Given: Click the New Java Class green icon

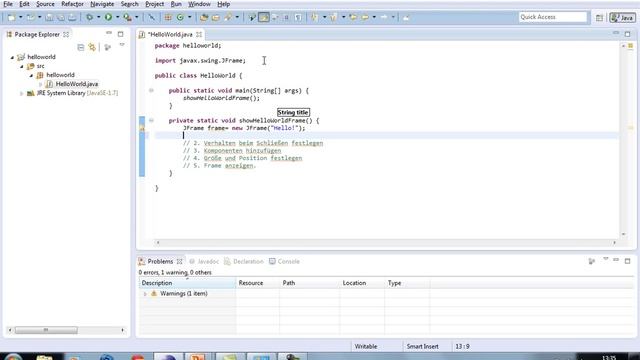Looking at the screenshot, I should click(180, 17).
